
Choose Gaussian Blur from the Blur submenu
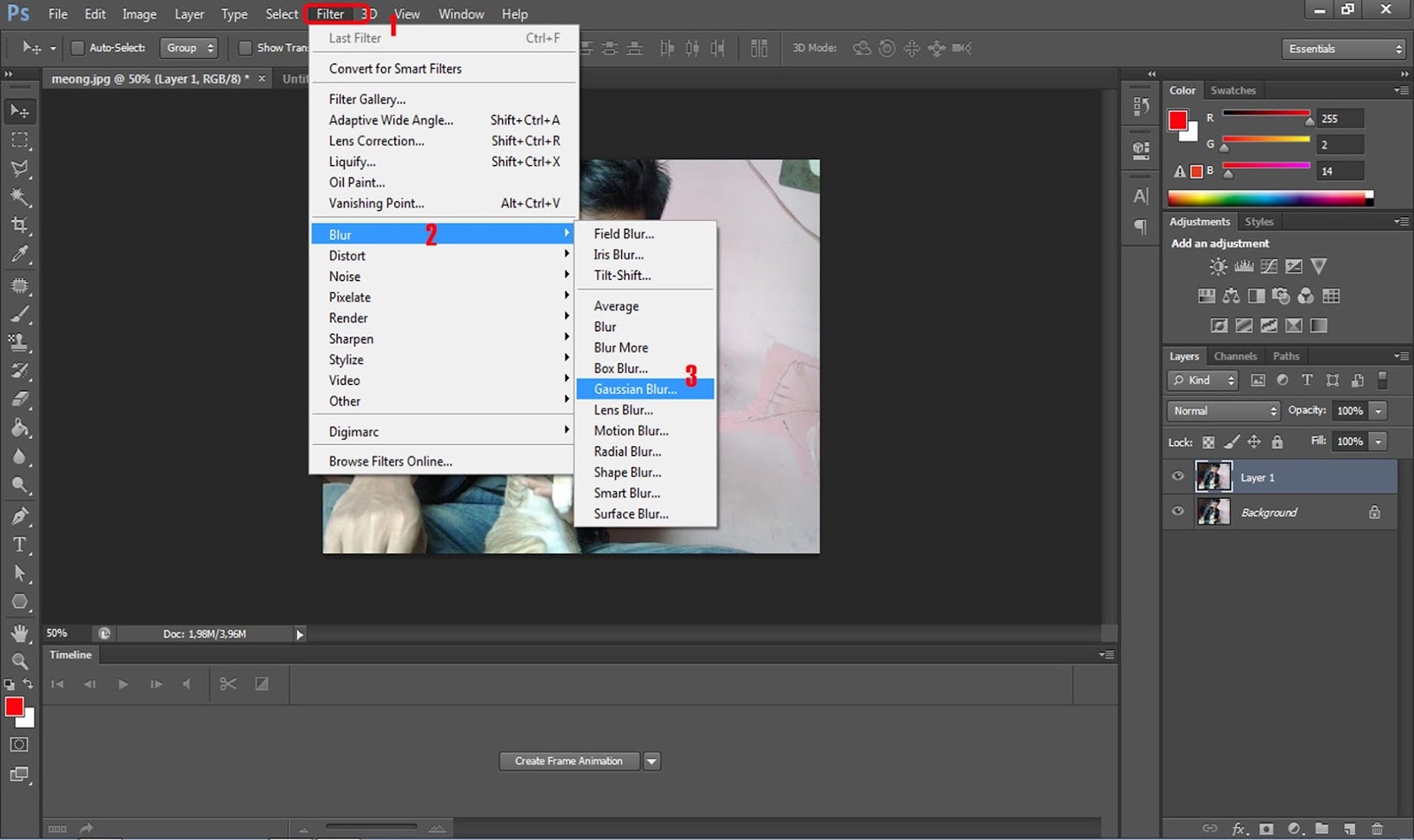[x=635, y=389]
